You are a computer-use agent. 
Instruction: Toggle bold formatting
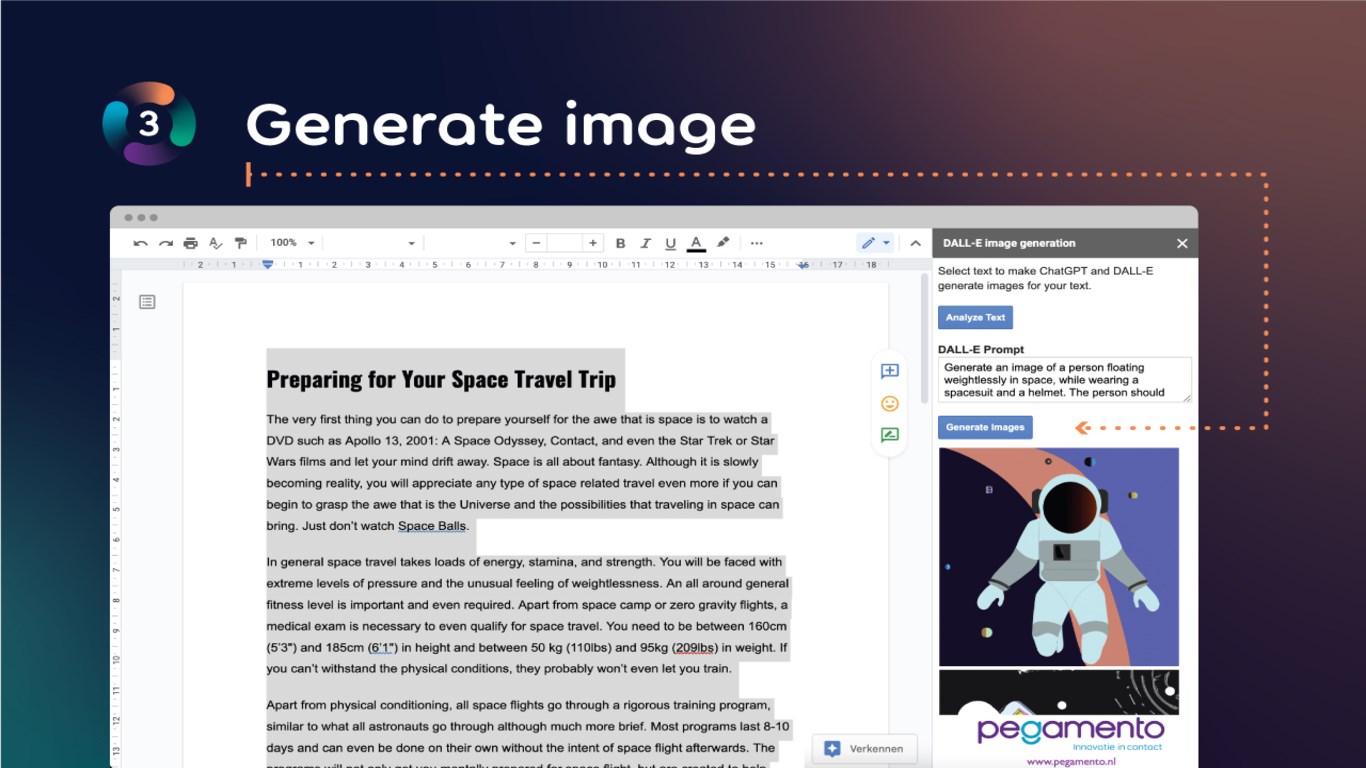(620, 243)
